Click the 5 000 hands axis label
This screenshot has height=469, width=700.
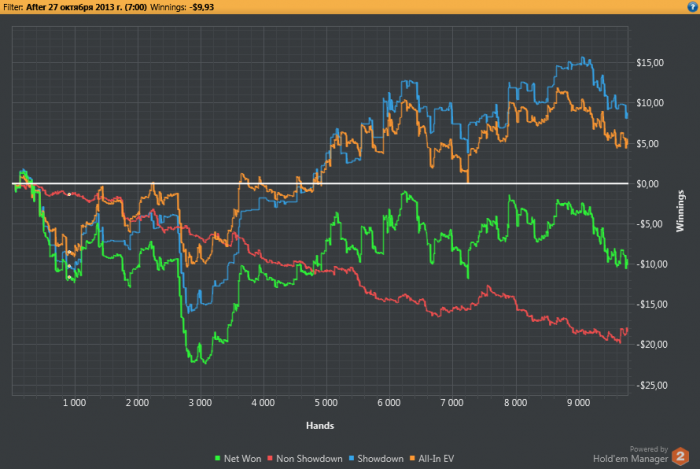click(x=326, y=403)
